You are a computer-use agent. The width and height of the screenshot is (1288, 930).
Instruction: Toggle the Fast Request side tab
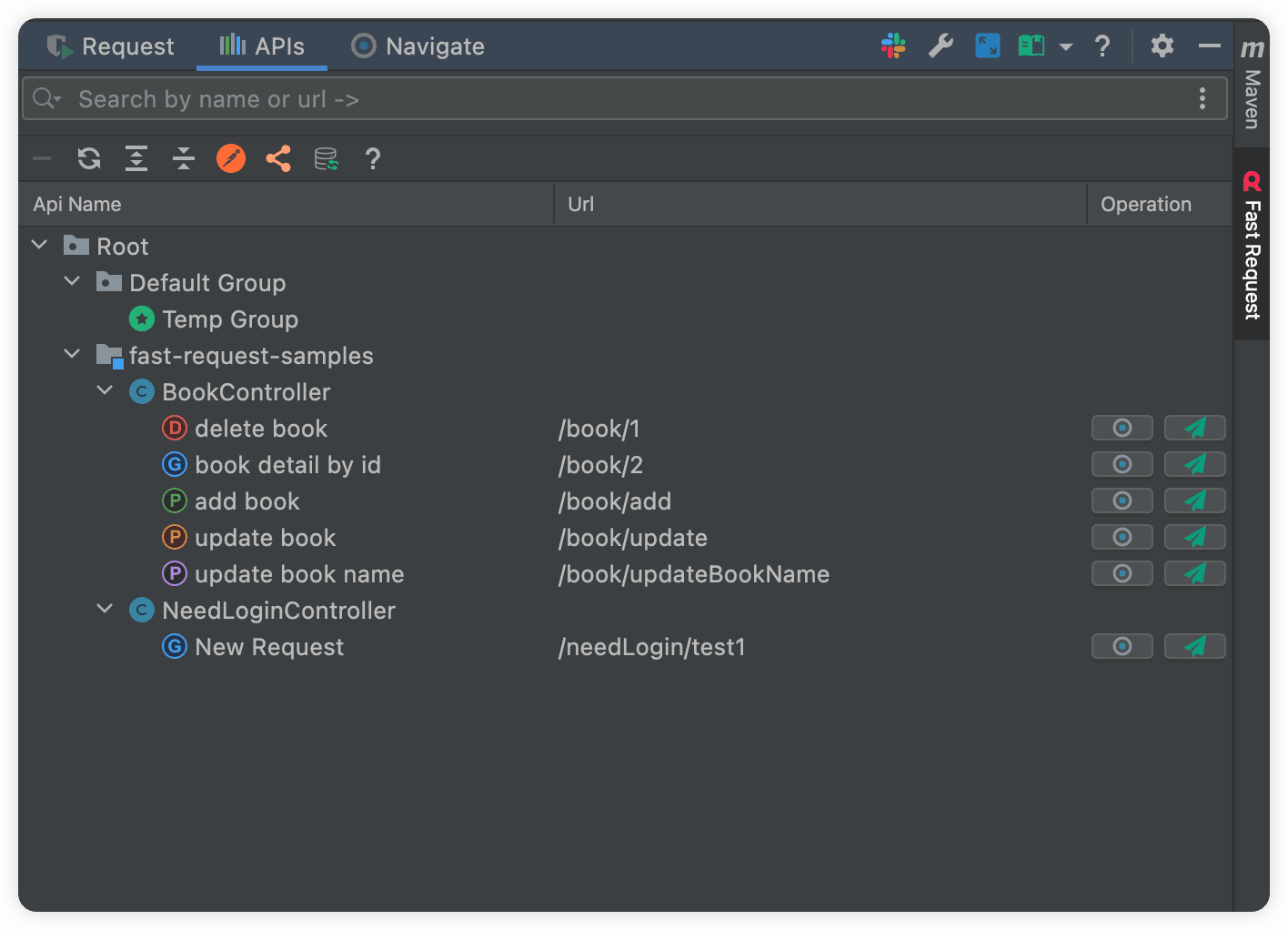1253,244
